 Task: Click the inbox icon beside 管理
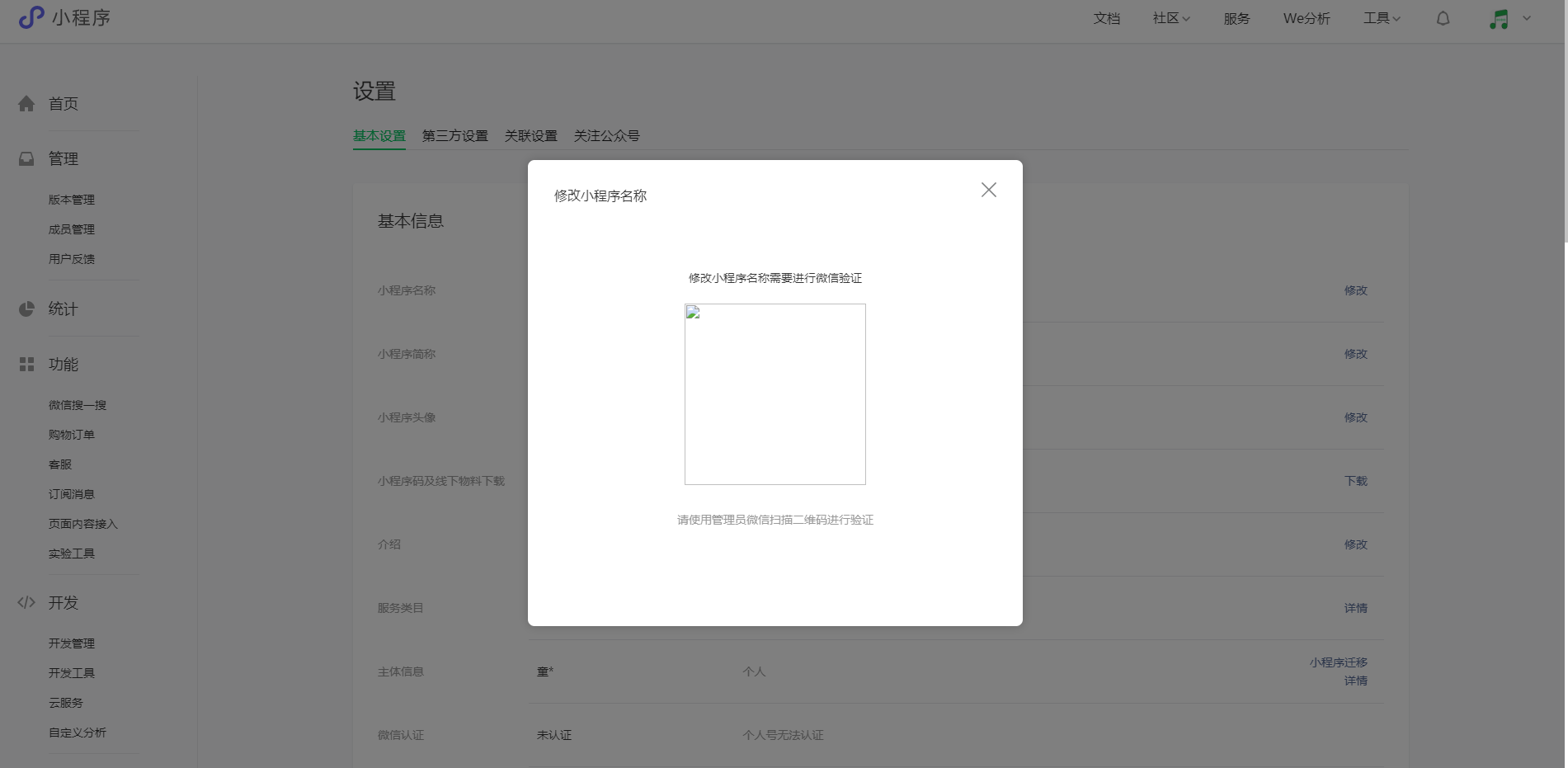26,158
